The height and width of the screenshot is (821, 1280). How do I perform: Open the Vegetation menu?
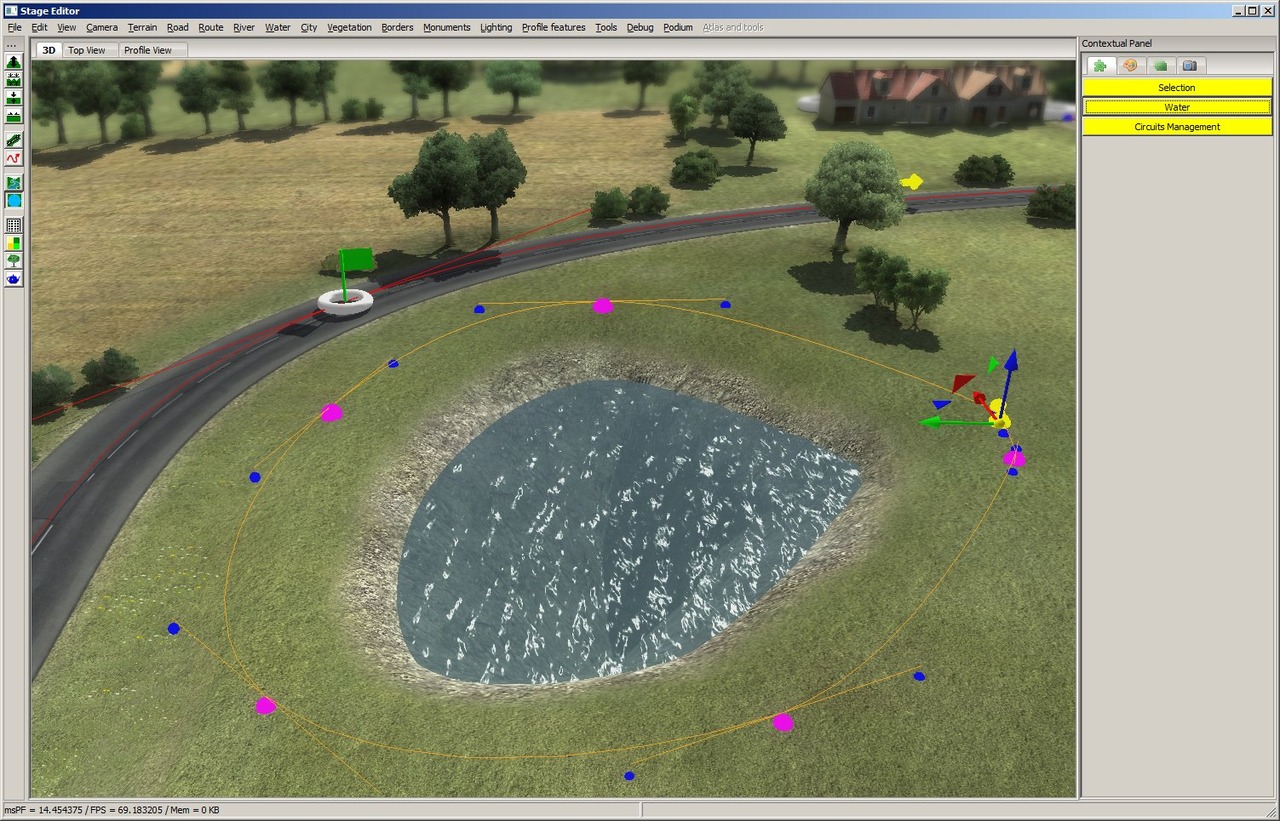point(349,27)
